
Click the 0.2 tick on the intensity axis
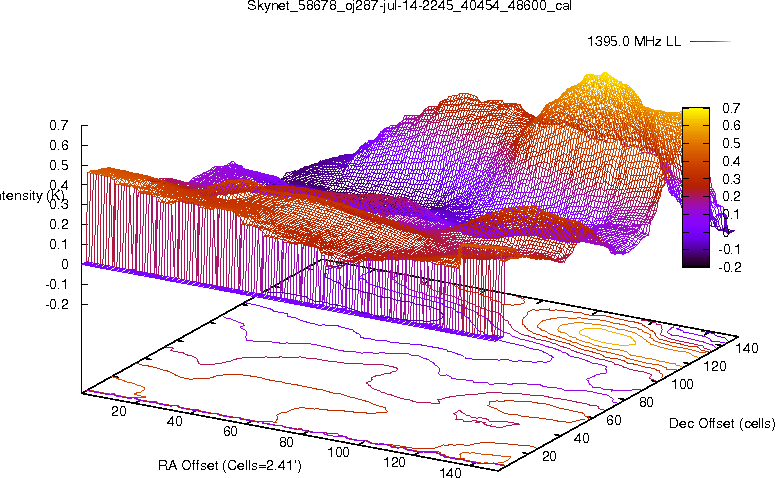point(58,224)
